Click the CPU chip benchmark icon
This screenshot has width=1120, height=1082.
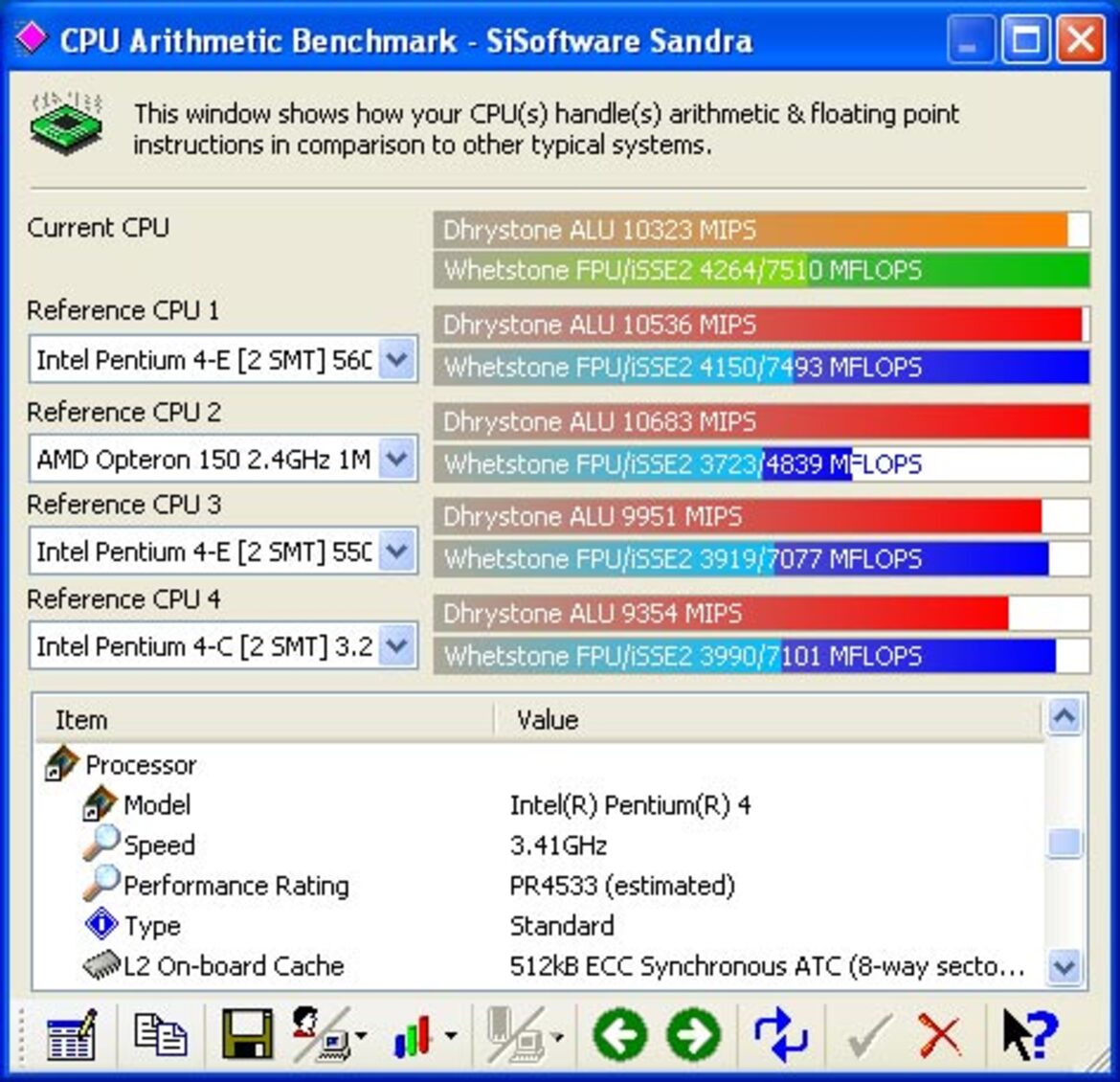[66, 124]
